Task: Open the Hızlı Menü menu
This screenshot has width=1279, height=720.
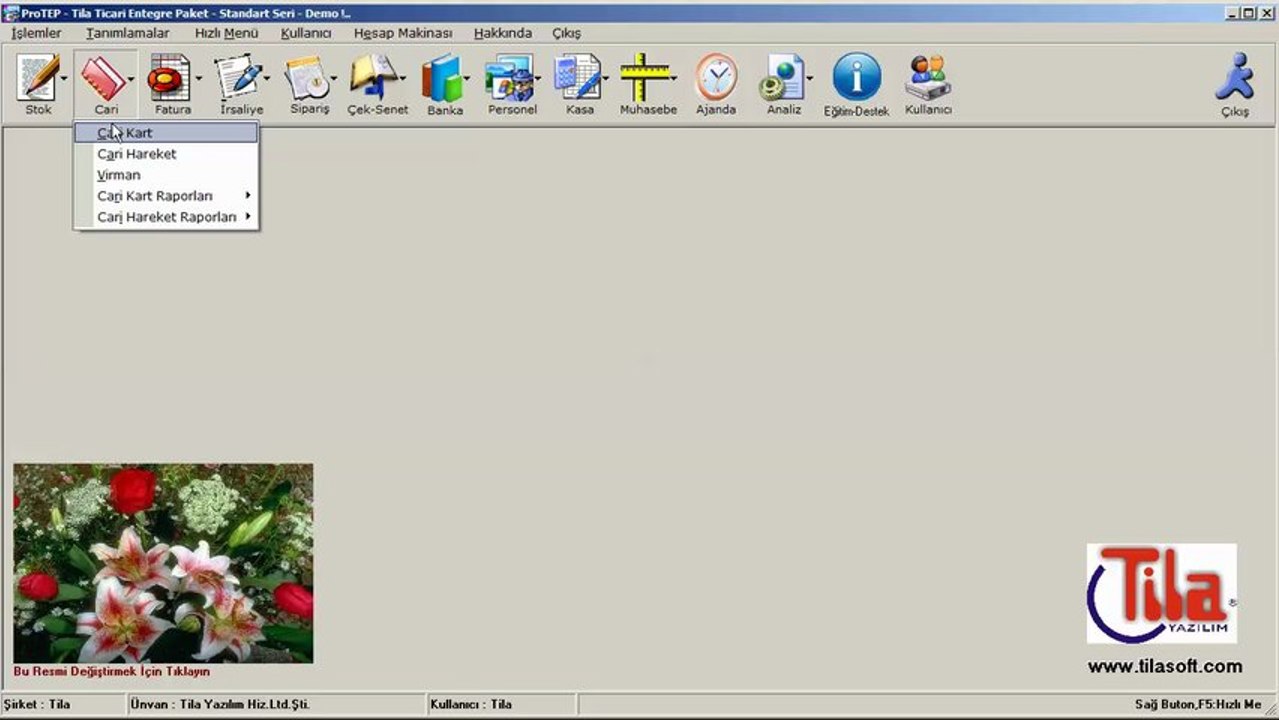Action: click(x=226, y=33)
